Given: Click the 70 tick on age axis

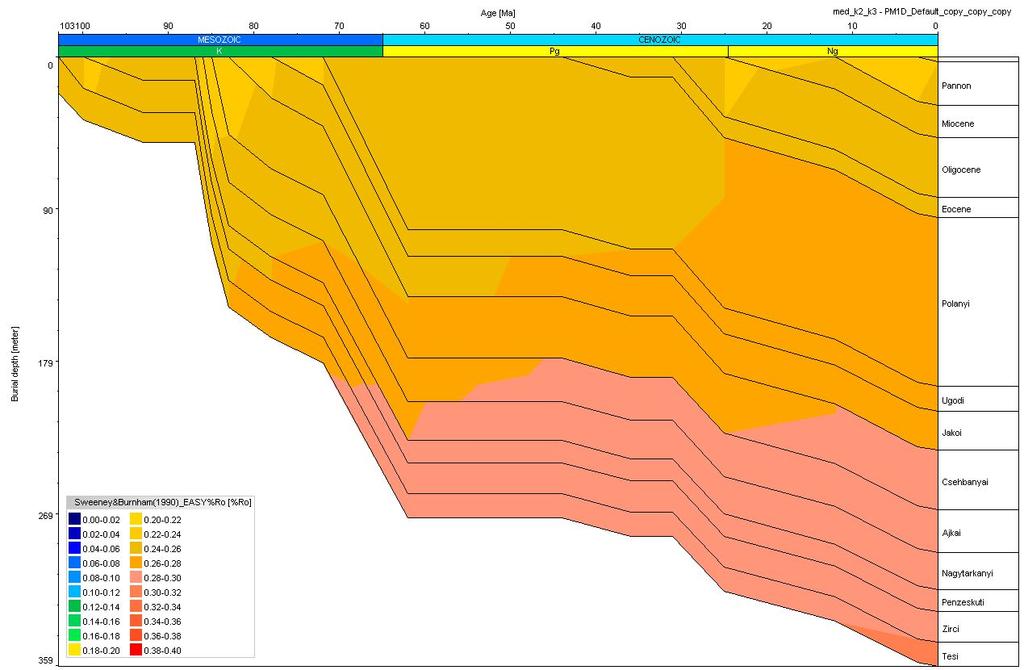Looking at the screenshot, I should (339, 26).
